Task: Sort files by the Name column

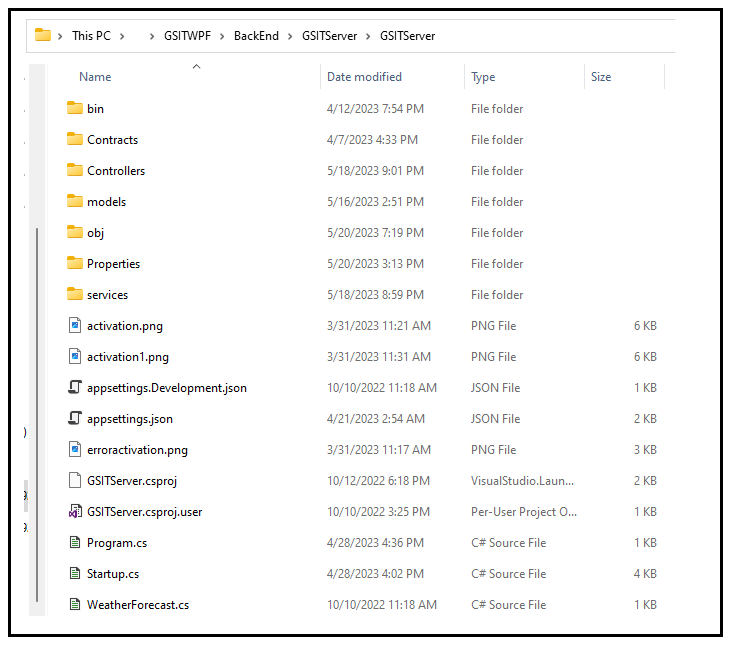Action: coord(95,76)
